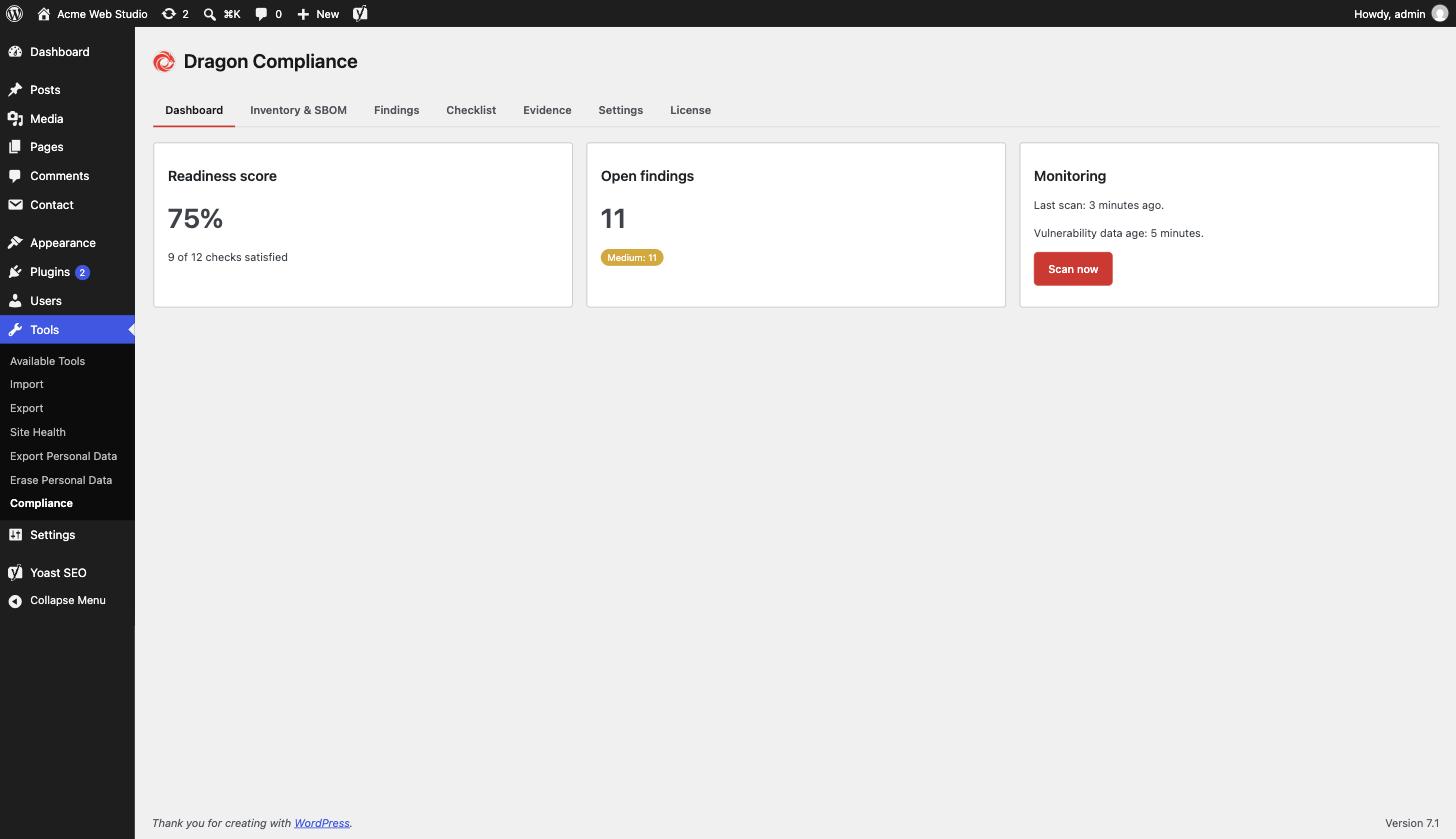Click the Collapse Menu arrow icon

point(15,601)
